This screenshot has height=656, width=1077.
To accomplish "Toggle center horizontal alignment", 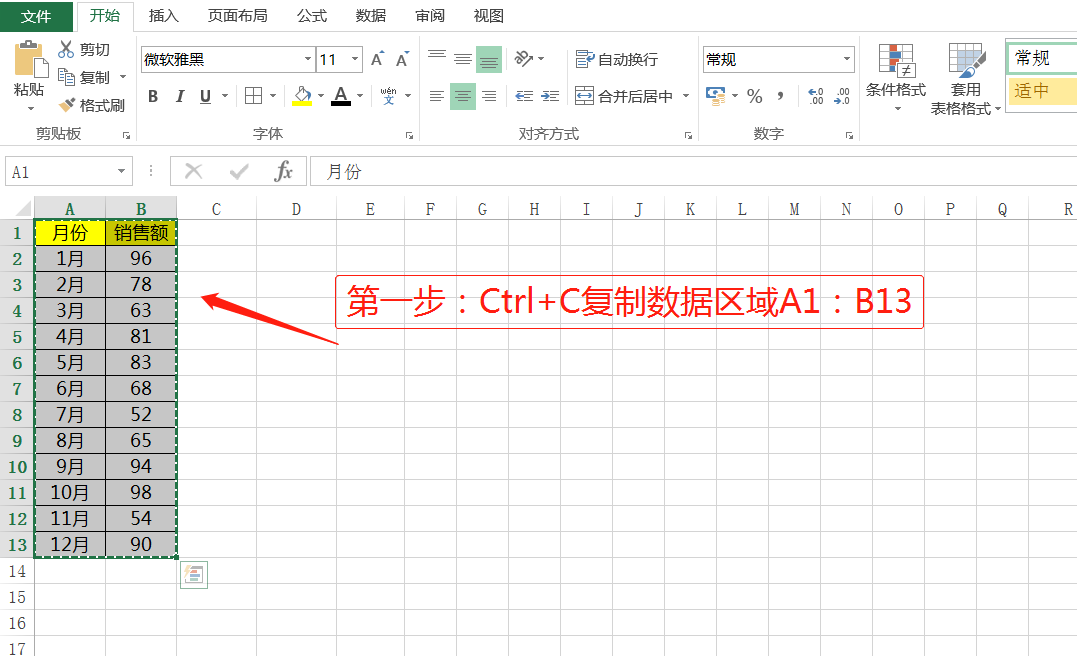I will (463, 96).
